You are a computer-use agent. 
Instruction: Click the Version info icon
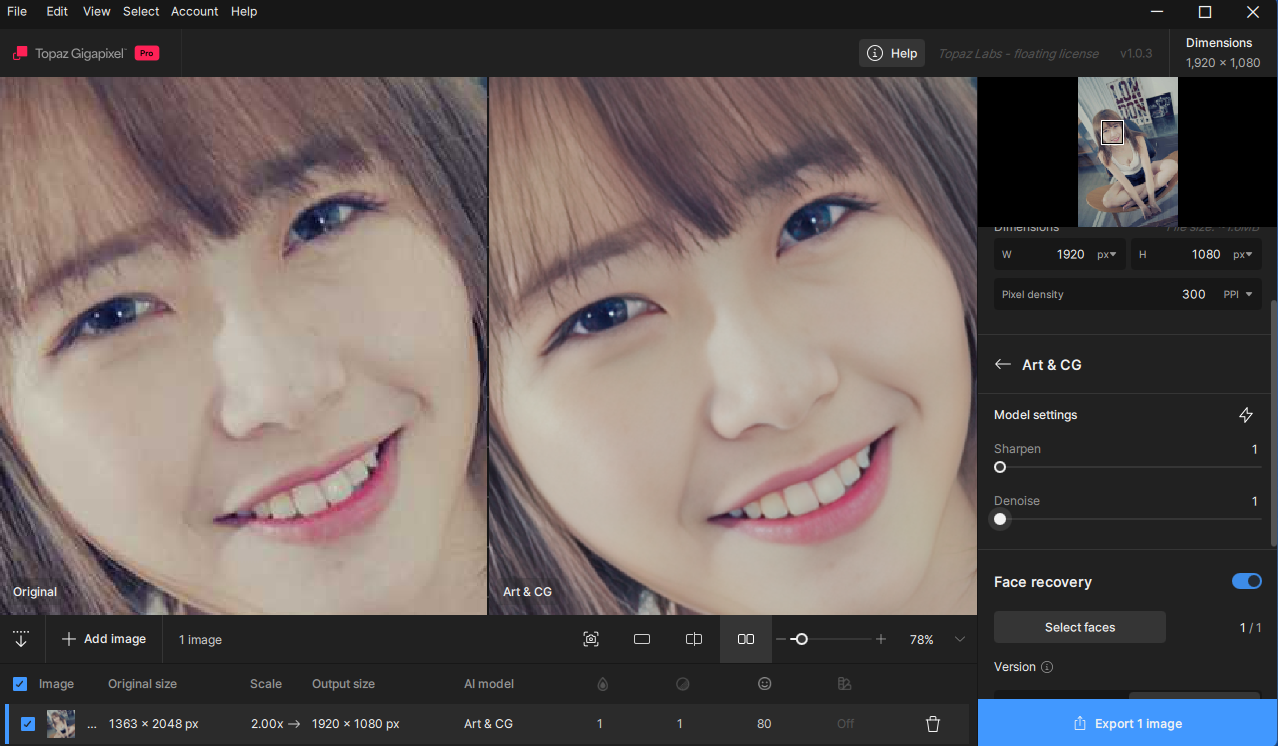(1047, 667)
